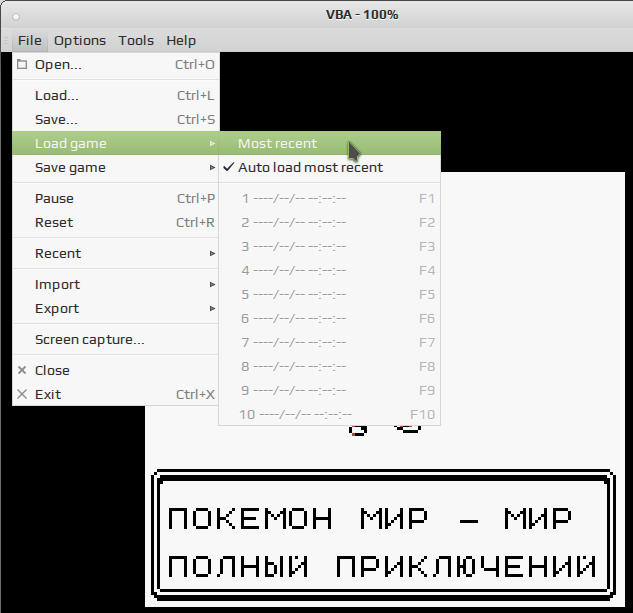This screenshot has height=613, width=633.
Task: Select load slot 9 (F9)
Action: 329,390
